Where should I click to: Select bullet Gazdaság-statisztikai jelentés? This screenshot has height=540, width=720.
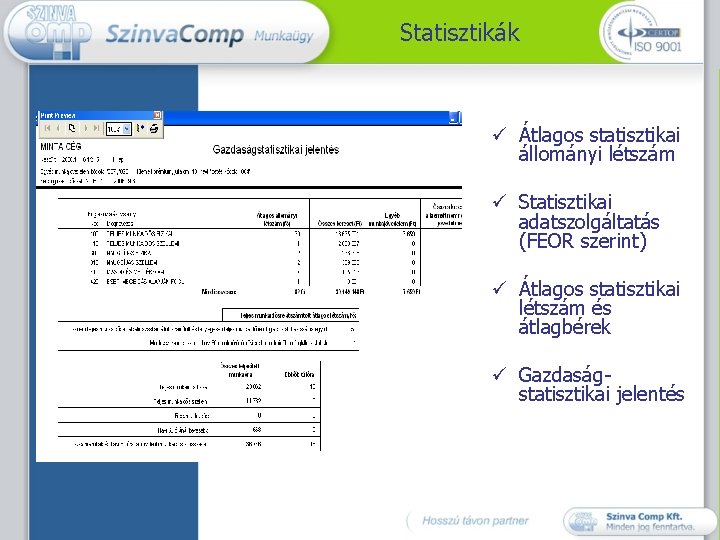[x=601, y=385]
